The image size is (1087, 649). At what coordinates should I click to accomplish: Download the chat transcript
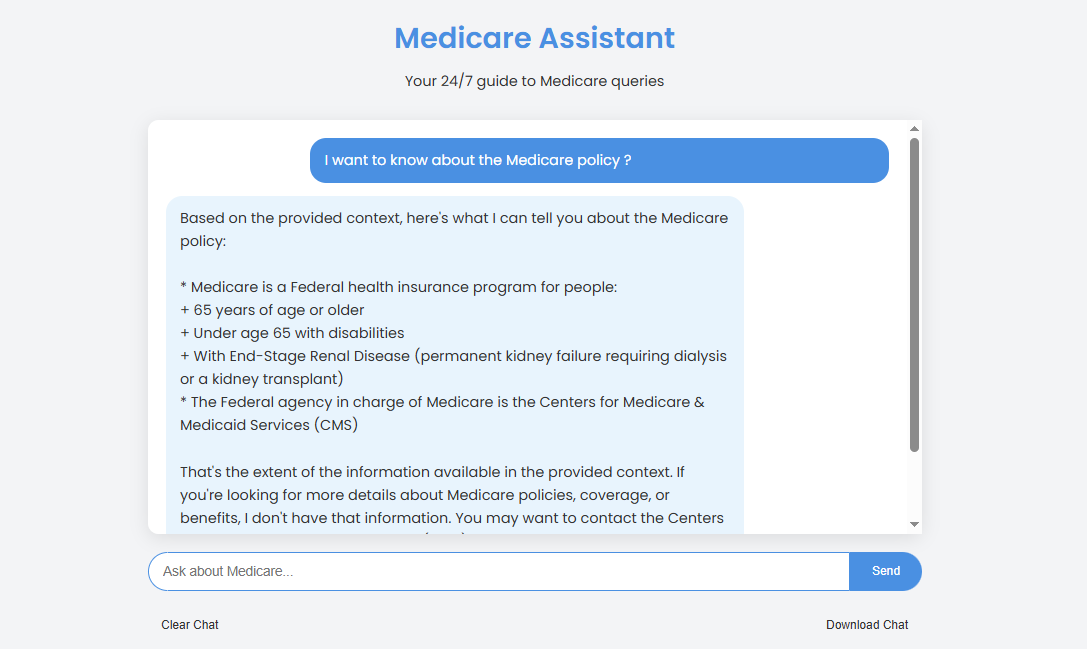867,625
